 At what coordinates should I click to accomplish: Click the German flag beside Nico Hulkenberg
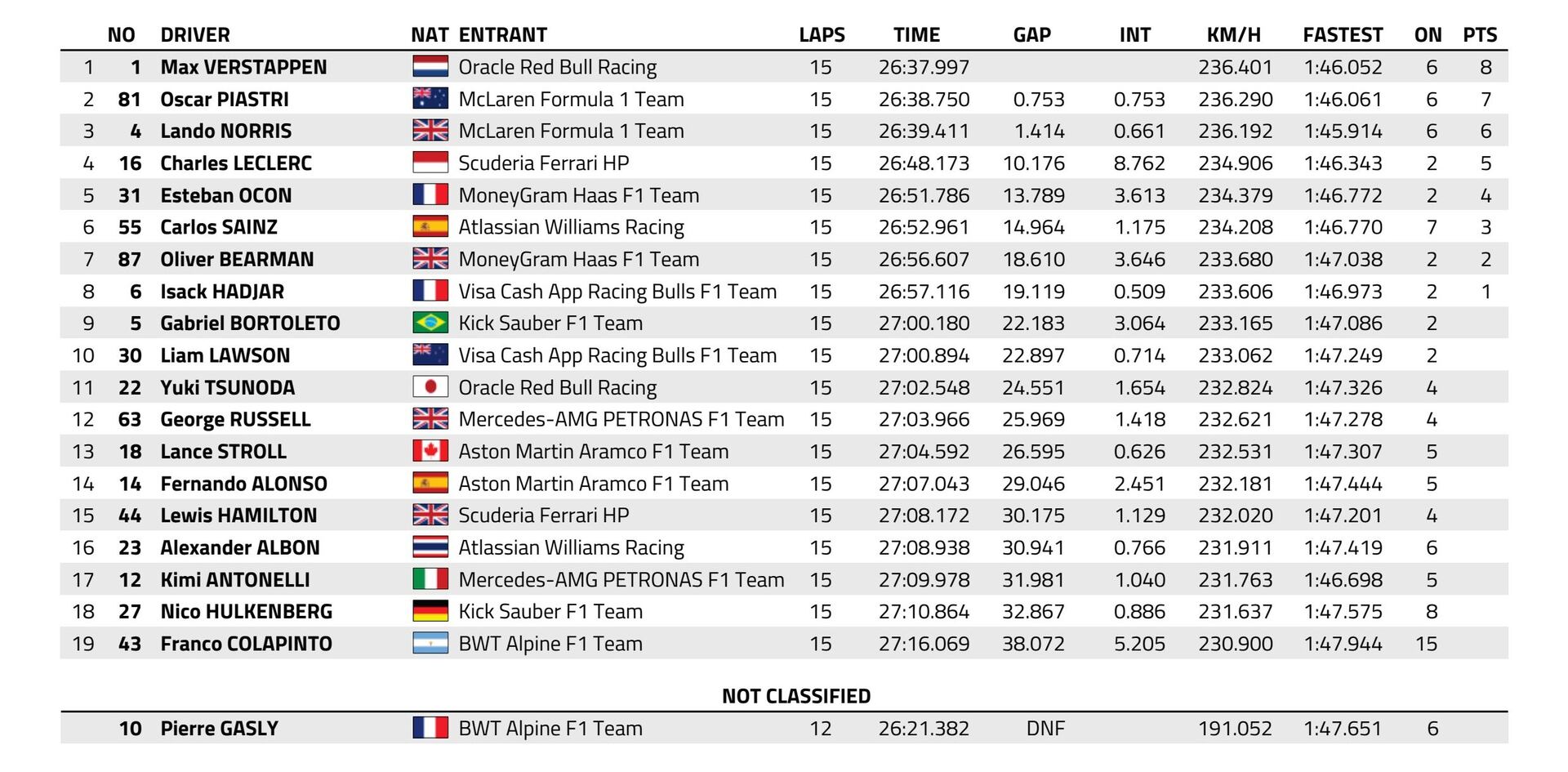[x=430, y=611]
